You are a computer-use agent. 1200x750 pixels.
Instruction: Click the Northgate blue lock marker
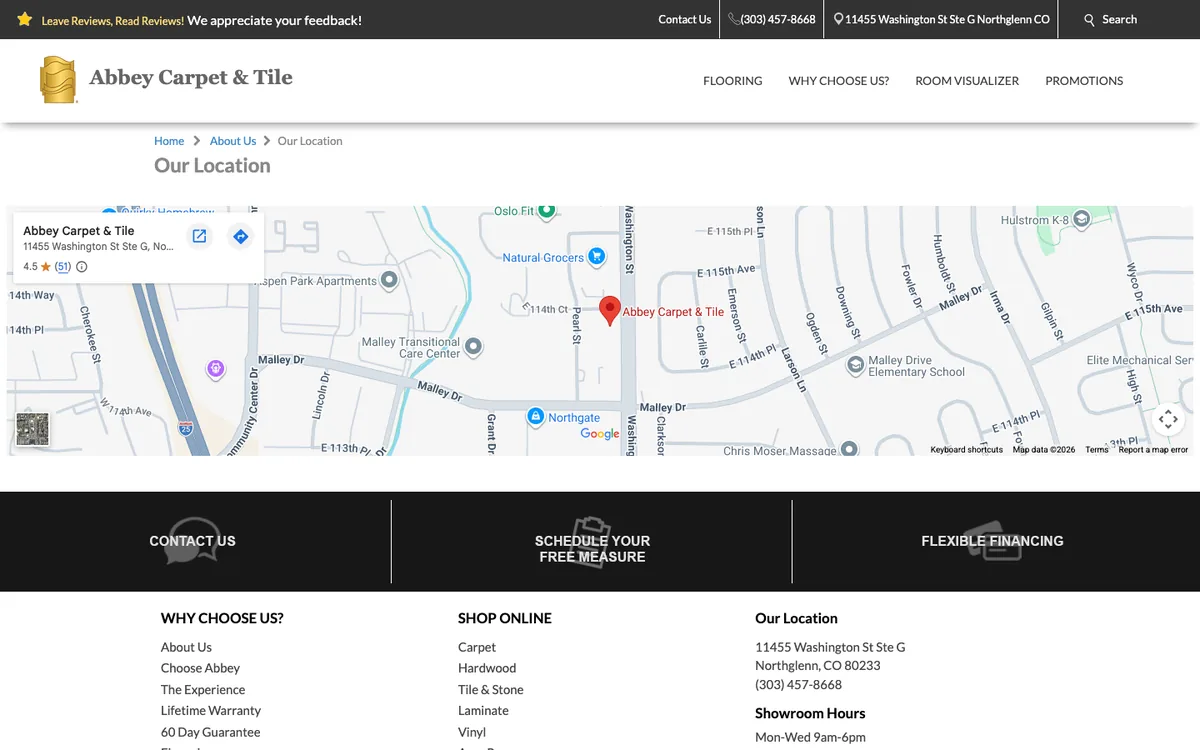(535, 417)
